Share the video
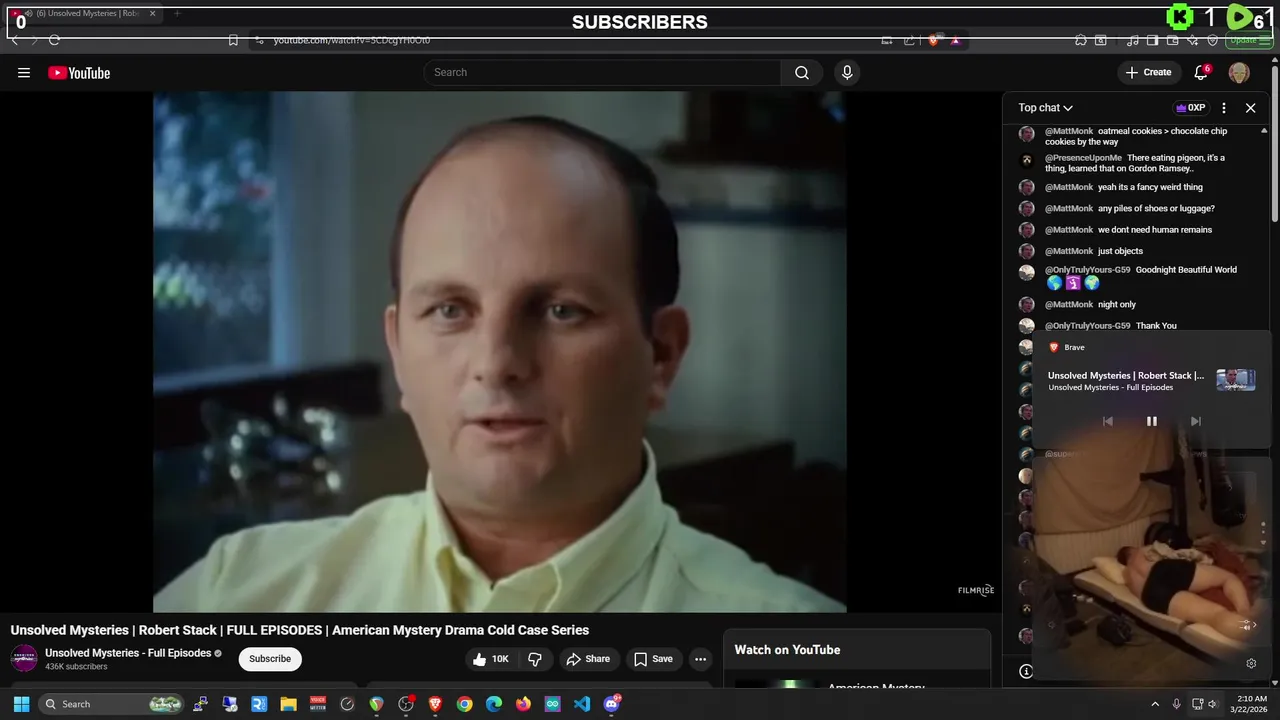The image size is (1280, 720). (588, 659)
